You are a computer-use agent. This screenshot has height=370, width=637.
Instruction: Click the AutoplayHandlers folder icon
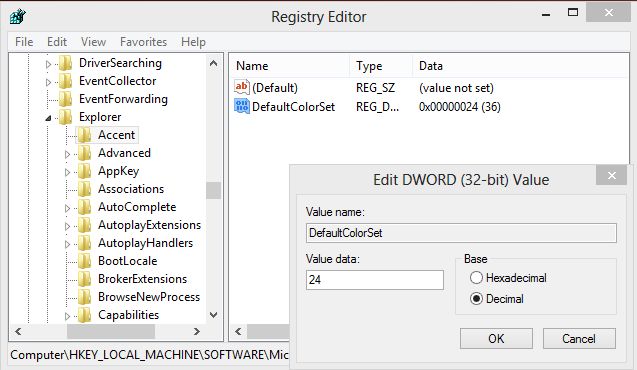(84, 243)
